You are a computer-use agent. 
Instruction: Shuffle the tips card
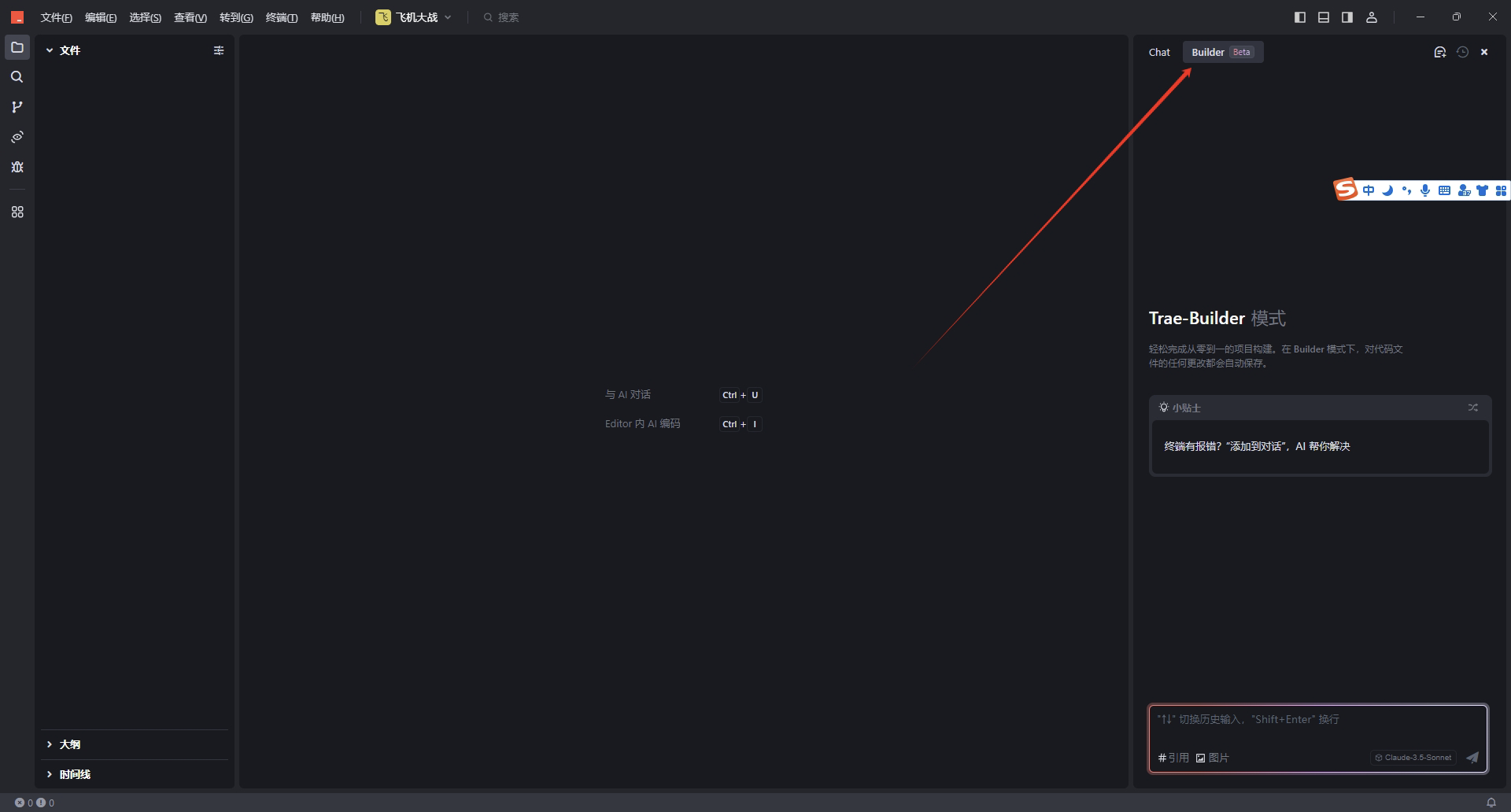1472,408
